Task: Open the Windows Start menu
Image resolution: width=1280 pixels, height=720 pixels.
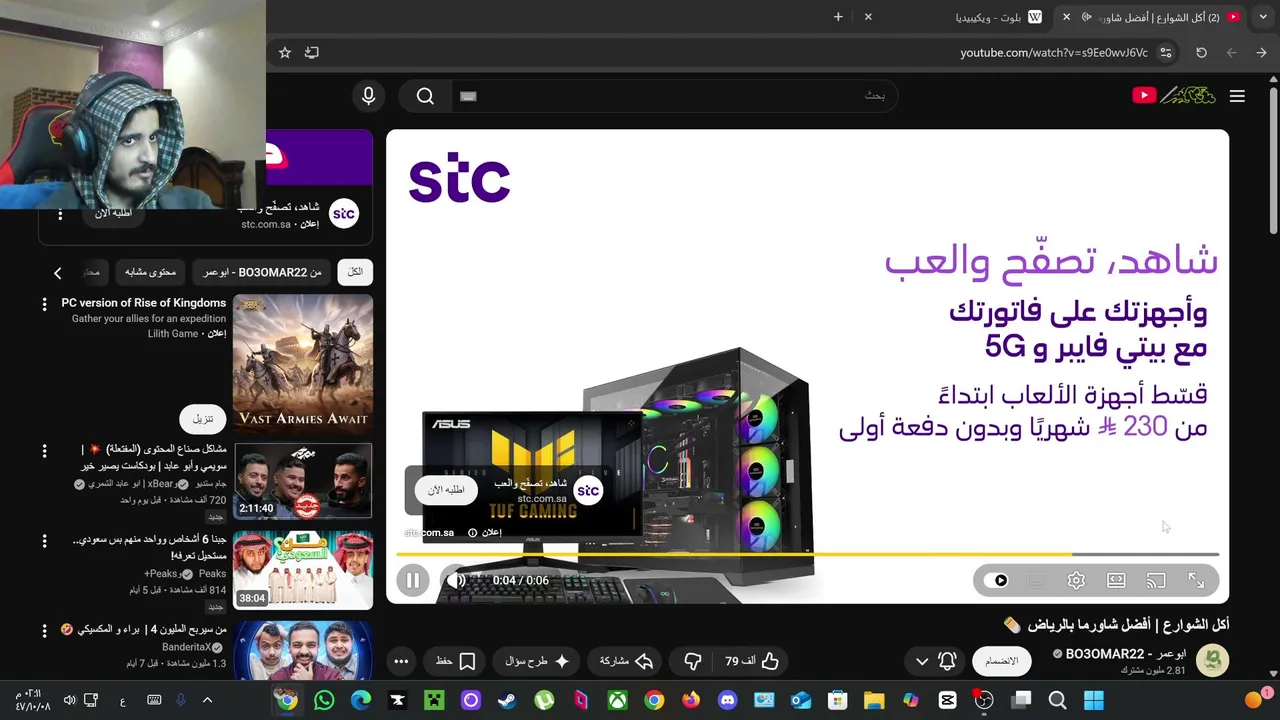Action: pos(1094,700)
